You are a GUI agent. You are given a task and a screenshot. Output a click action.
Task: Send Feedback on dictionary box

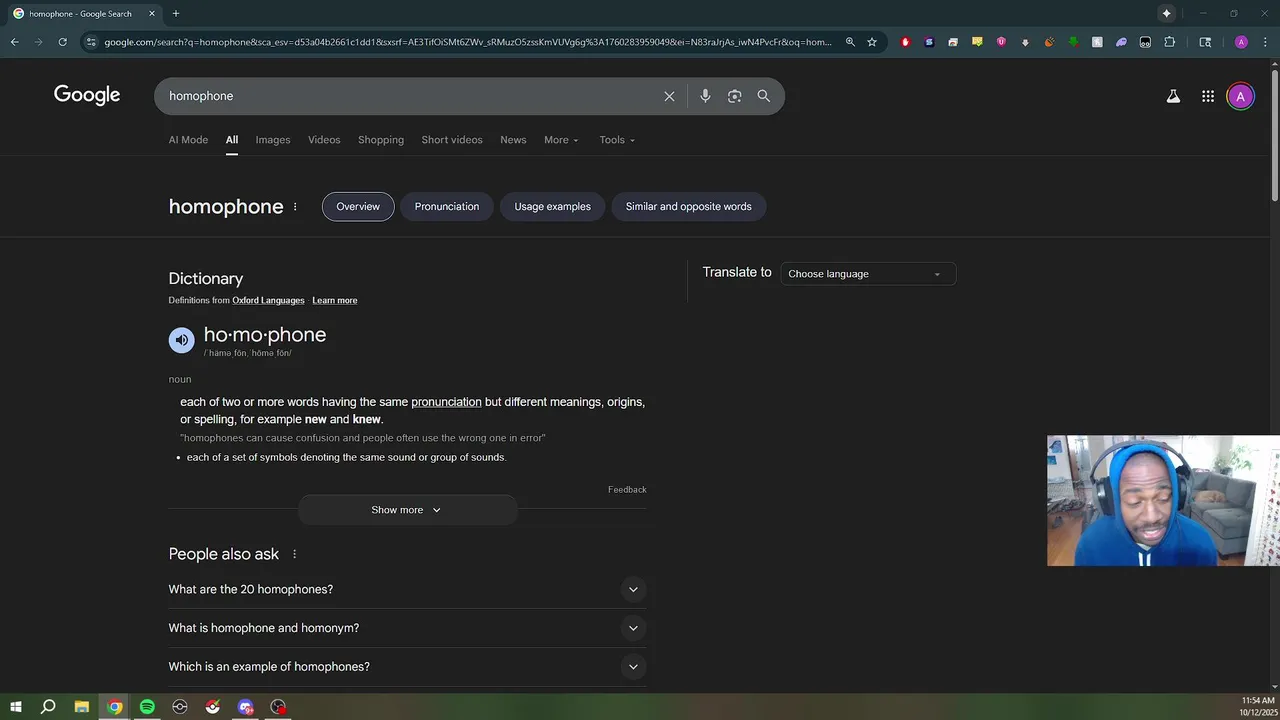[x=627, y=490]
